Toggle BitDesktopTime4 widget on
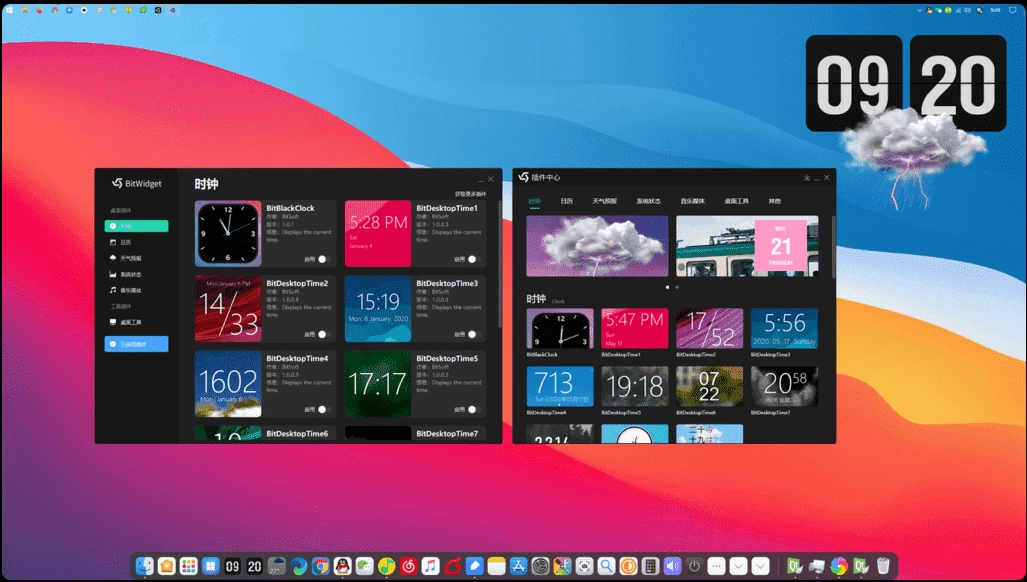Viewport: 1027px width, 582px height. tap(325, 409)
